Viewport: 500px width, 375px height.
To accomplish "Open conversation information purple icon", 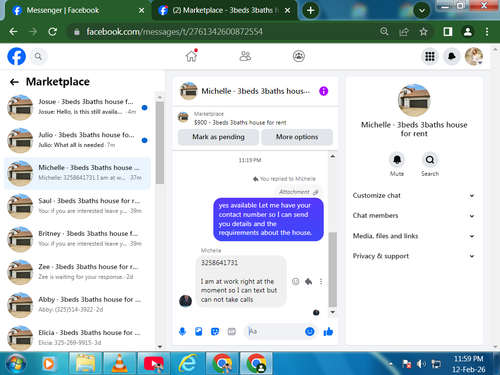I will pyautogui.click(x=323, y=91).
